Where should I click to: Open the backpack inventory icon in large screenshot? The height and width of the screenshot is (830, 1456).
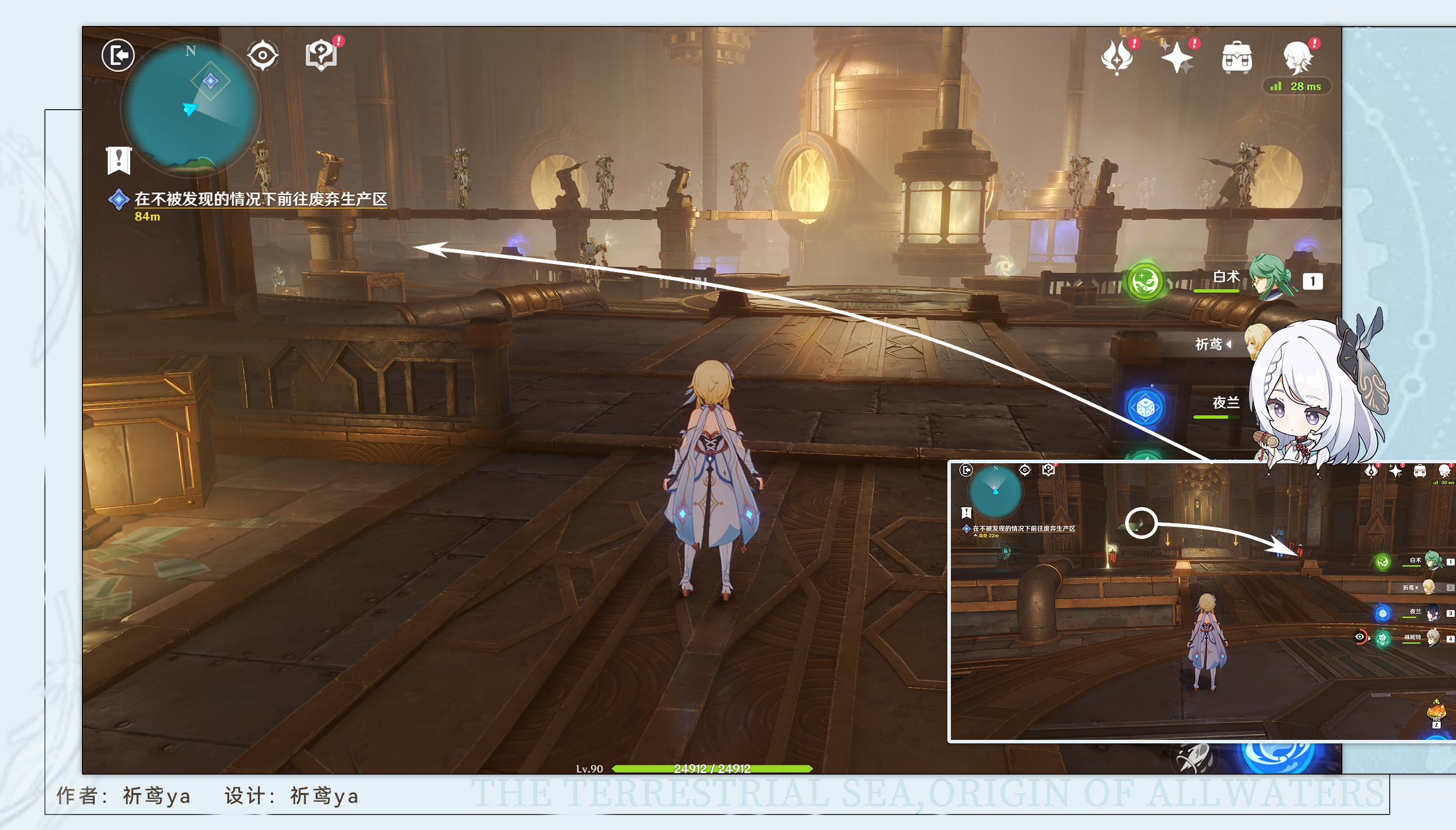1237,58
